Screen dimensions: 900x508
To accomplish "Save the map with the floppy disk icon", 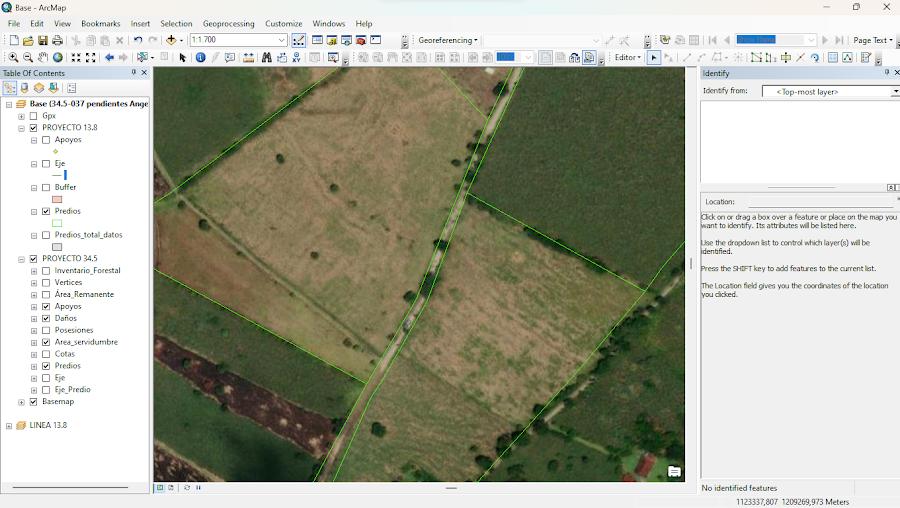I will 42,40.
